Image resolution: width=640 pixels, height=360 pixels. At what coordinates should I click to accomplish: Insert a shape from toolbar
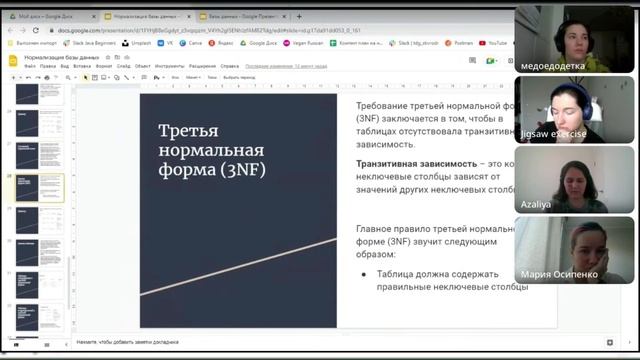click(x=117, y=77)
